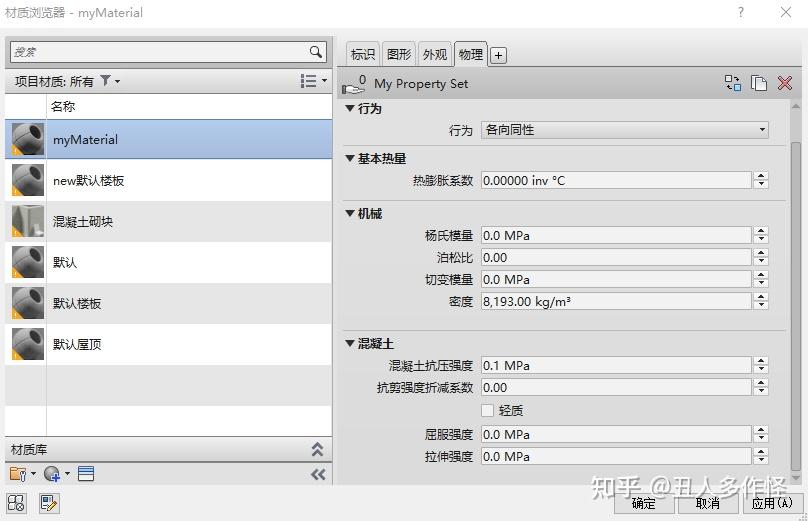808x521 pixels.
Task: Switch to the 图形 tab
Action: pos(399,54)
